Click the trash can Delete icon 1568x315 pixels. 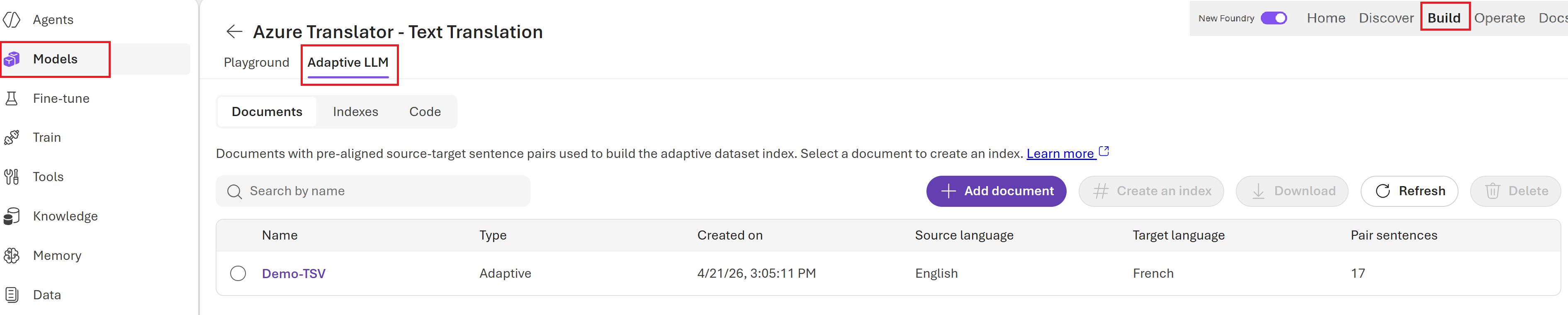tap(1493, 191)
